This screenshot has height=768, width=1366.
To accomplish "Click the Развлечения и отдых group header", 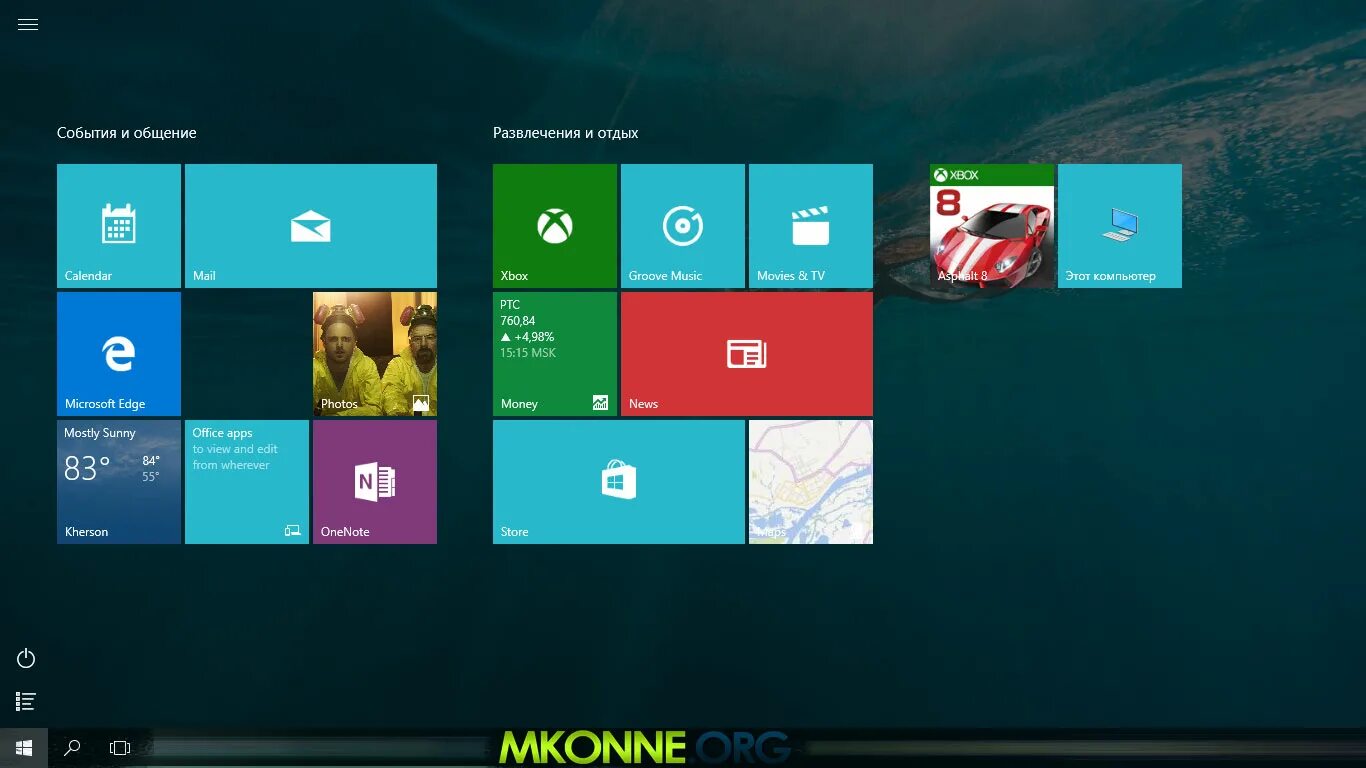I will click(x=565, y=133).
